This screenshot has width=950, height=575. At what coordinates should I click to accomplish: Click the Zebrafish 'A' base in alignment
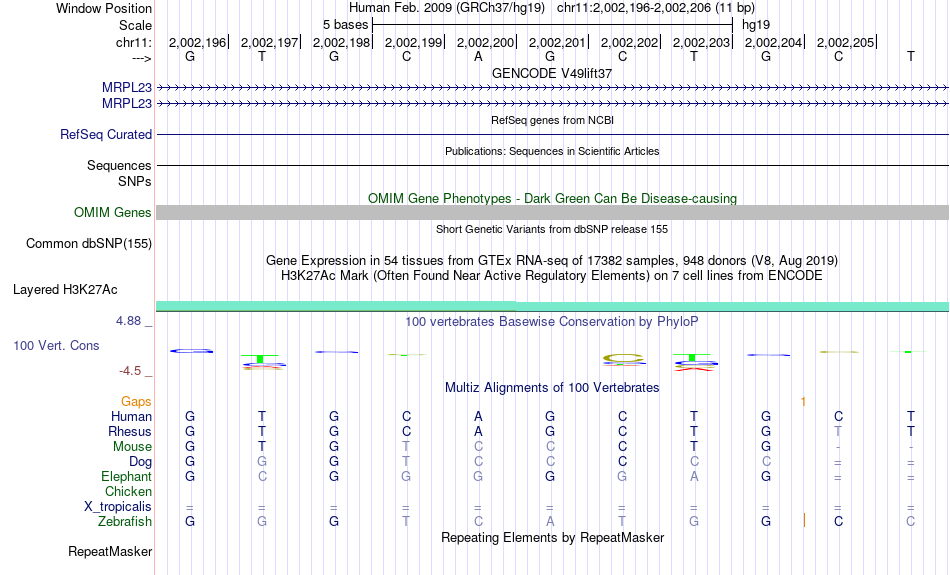[x=550, y=522]
